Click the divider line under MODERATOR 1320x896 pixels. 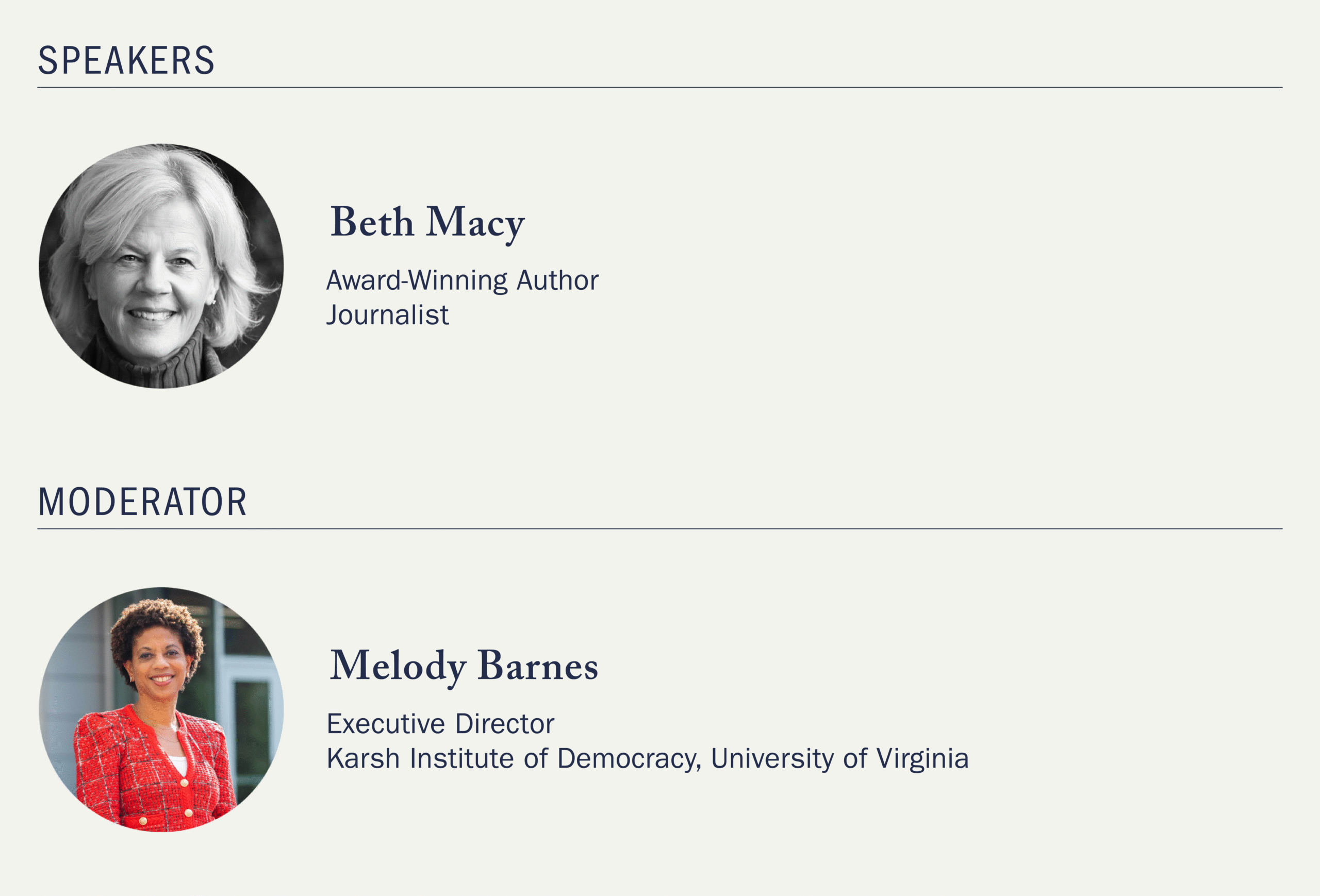(659, 528)
